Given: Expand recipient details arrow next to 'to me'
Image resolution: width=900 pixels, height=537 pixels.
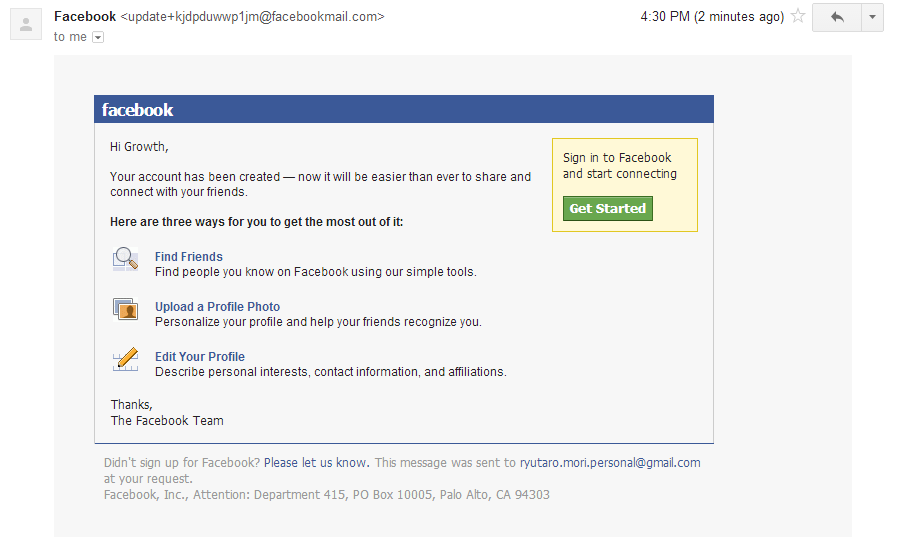Looking at the screenshot, I should click(98, 37).
